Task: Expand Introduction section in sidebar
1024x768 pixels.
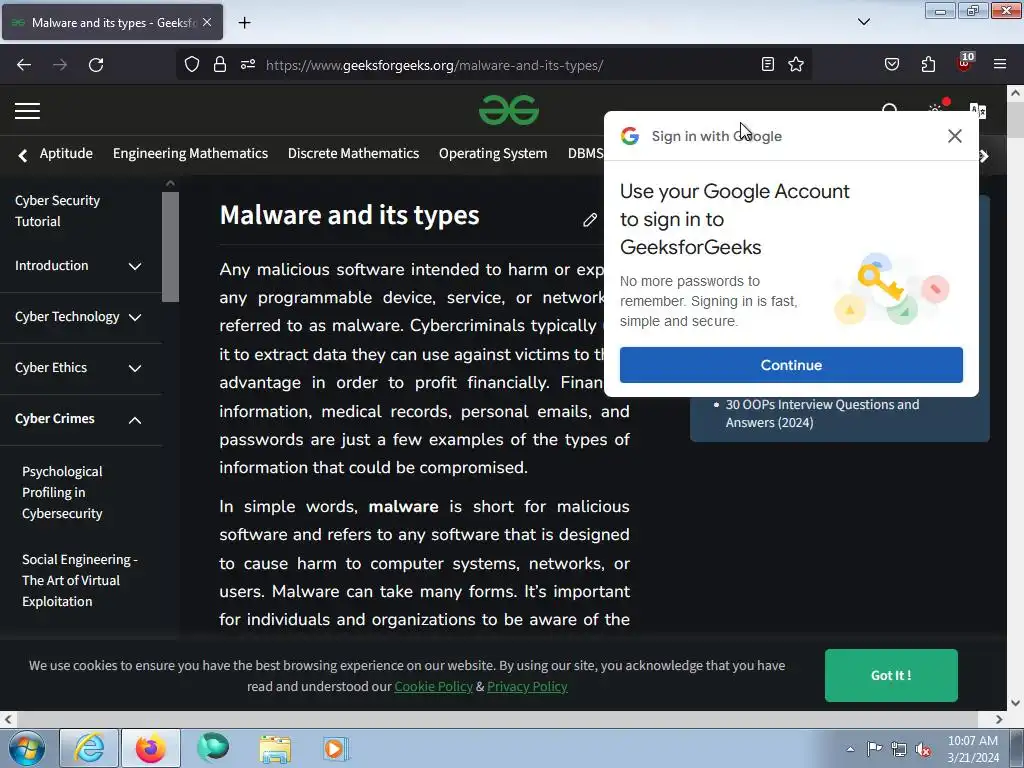Action: tap(135, 266)
